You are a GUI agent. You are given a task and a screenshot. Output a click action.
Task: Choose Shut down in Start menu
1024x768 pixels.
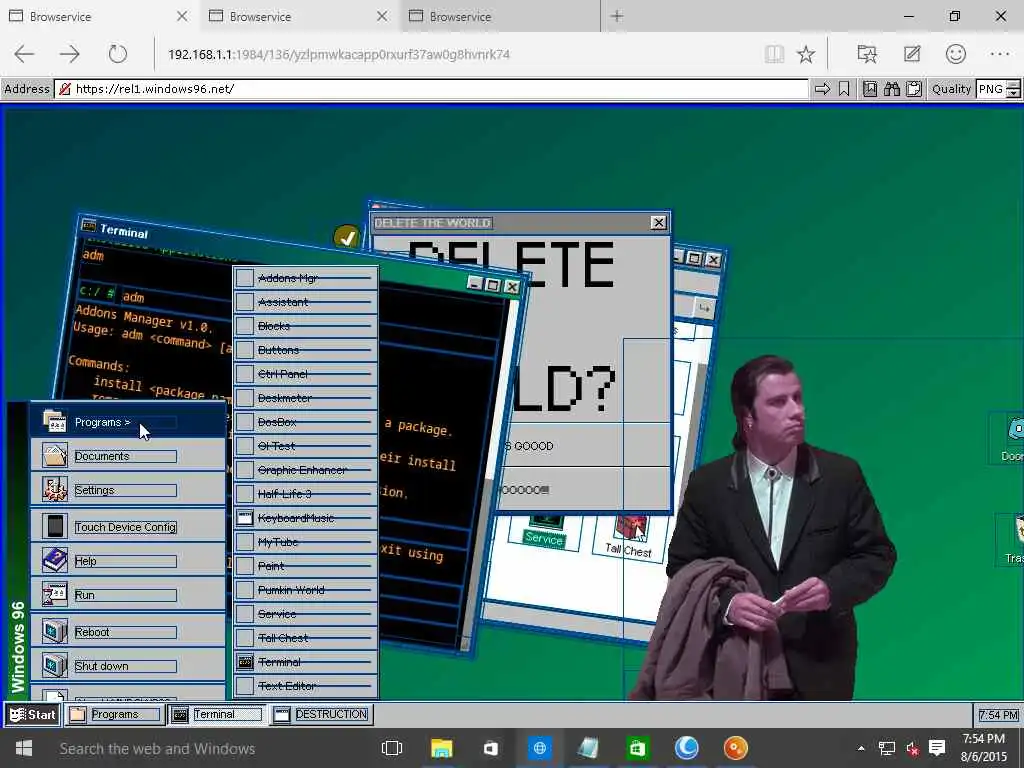click(128, 665)
